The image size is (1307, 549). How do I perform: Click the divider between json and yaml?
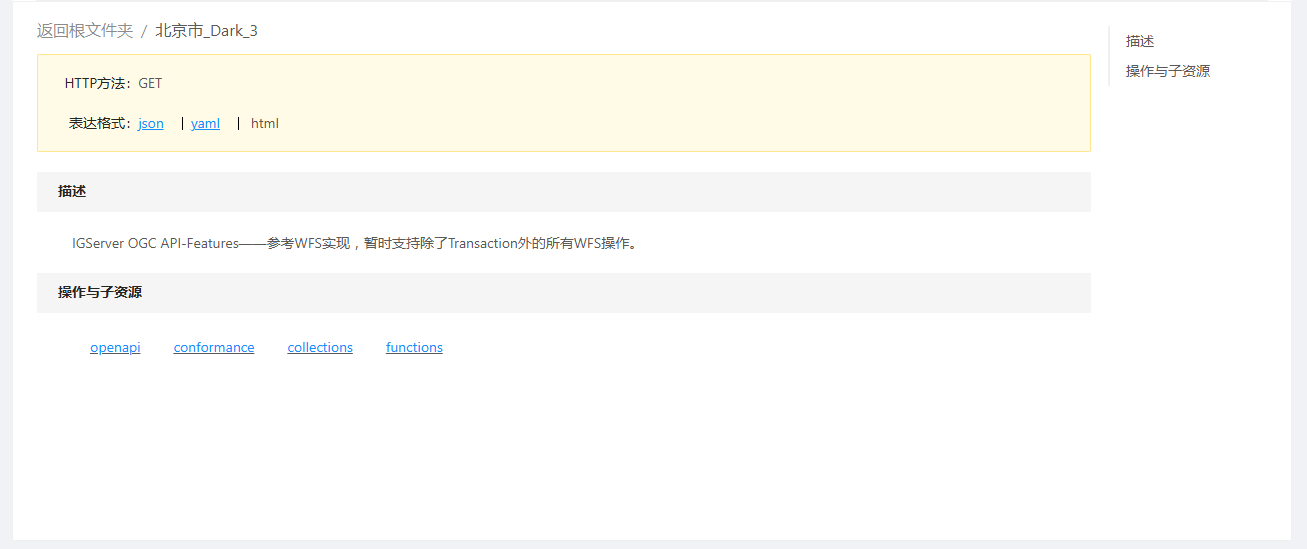182,124
